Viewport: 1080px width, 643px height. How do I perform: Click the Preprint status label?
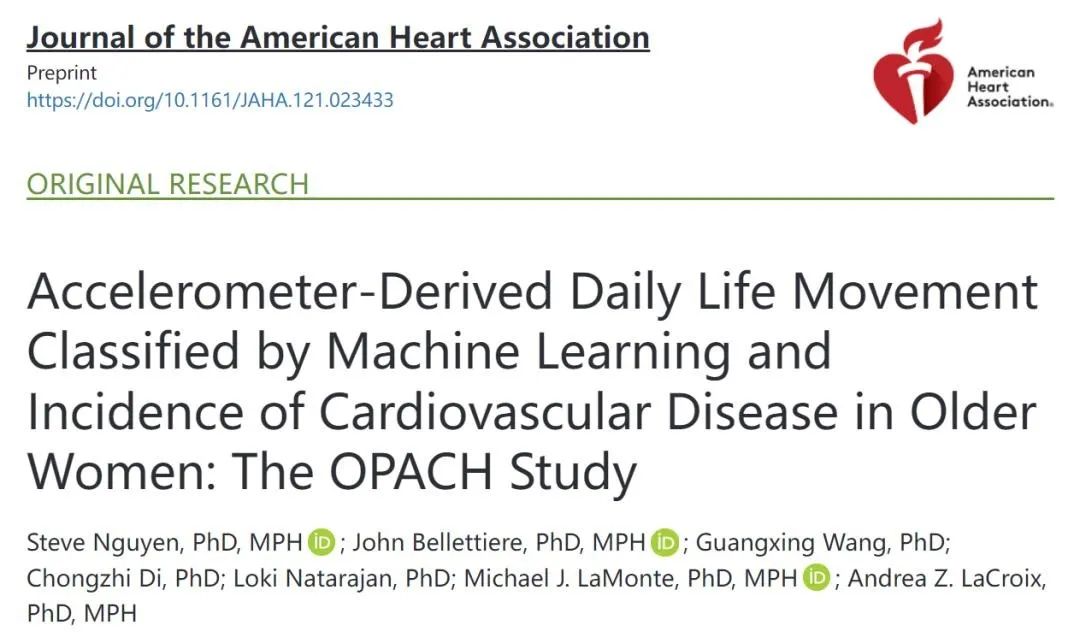pyautogui.click(x=62, y=73)
